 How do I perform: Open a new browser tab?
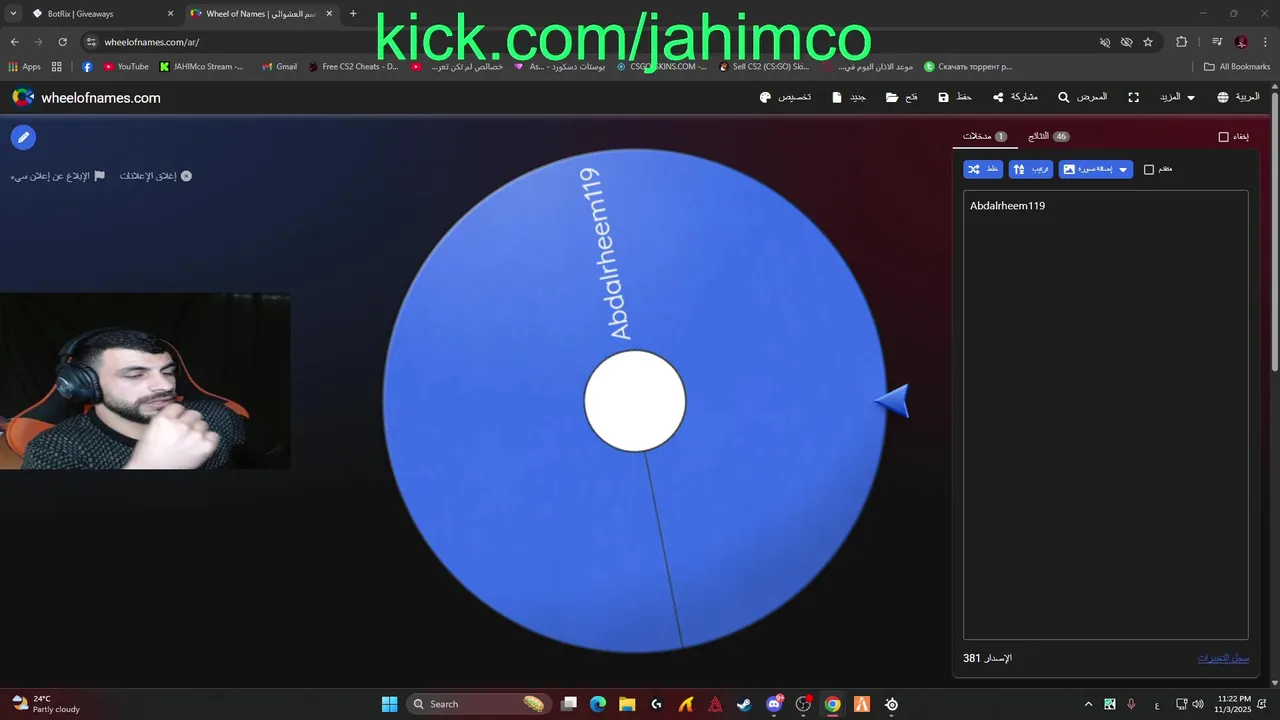(353, 14)
